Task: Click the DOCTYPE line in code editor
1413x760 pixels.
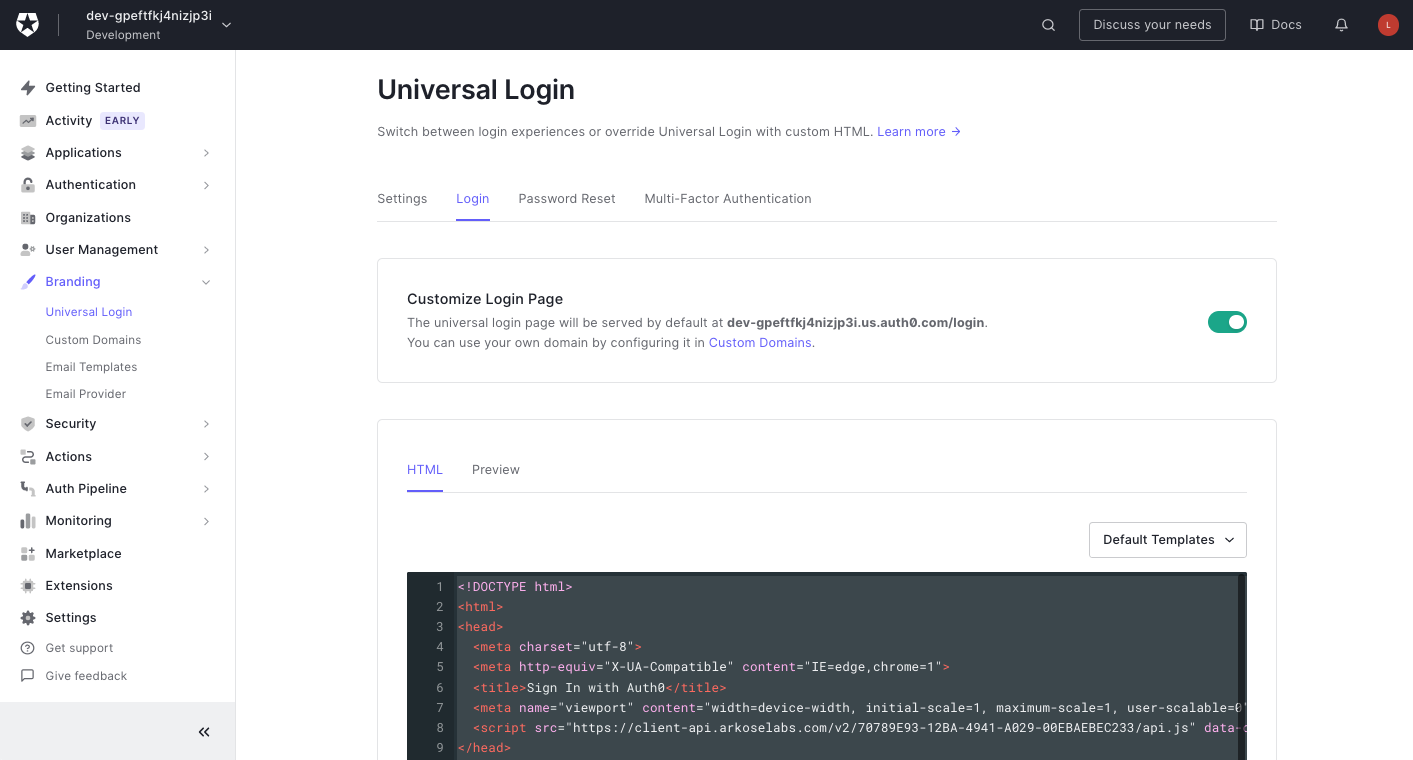Action: (515, 587)
